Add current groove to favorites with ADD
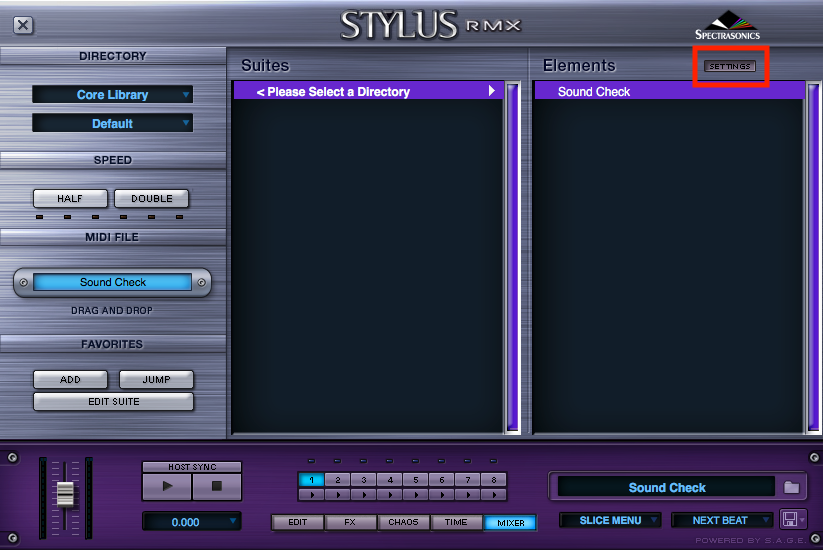The height and width of the screenshot is (550, 823). [70, 379]
